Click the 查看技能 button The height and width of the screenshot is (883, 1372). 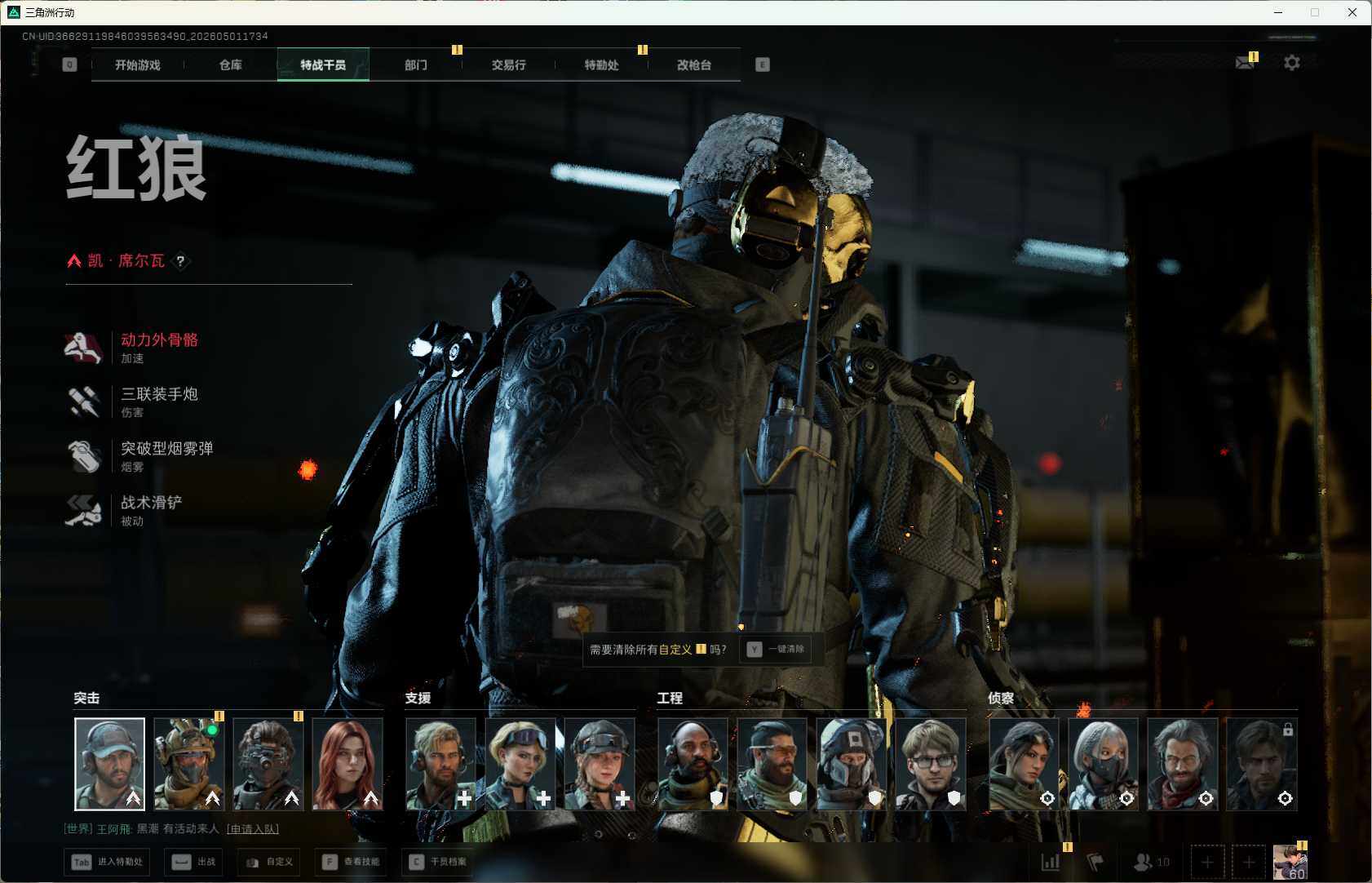click(x=351, y=862)
